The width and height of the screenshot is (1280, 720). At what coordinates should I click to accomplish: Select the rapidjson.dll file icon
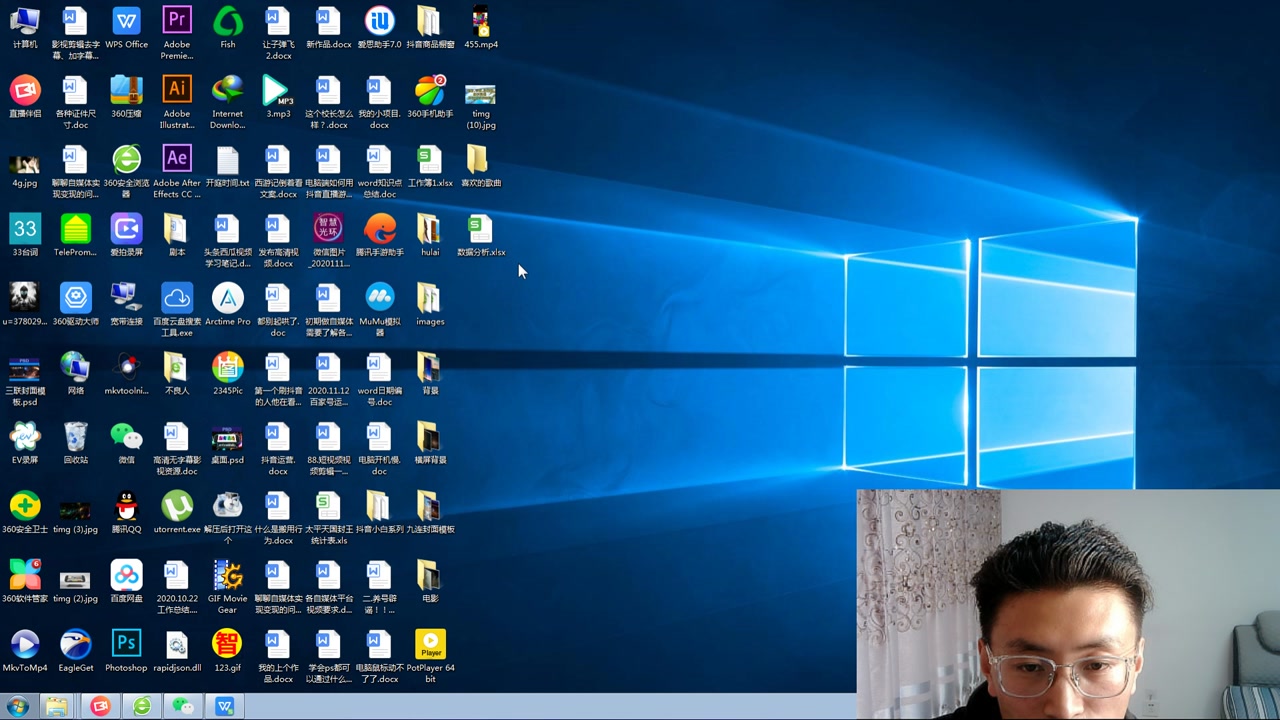pyautogui.click(x=177, y=650)
